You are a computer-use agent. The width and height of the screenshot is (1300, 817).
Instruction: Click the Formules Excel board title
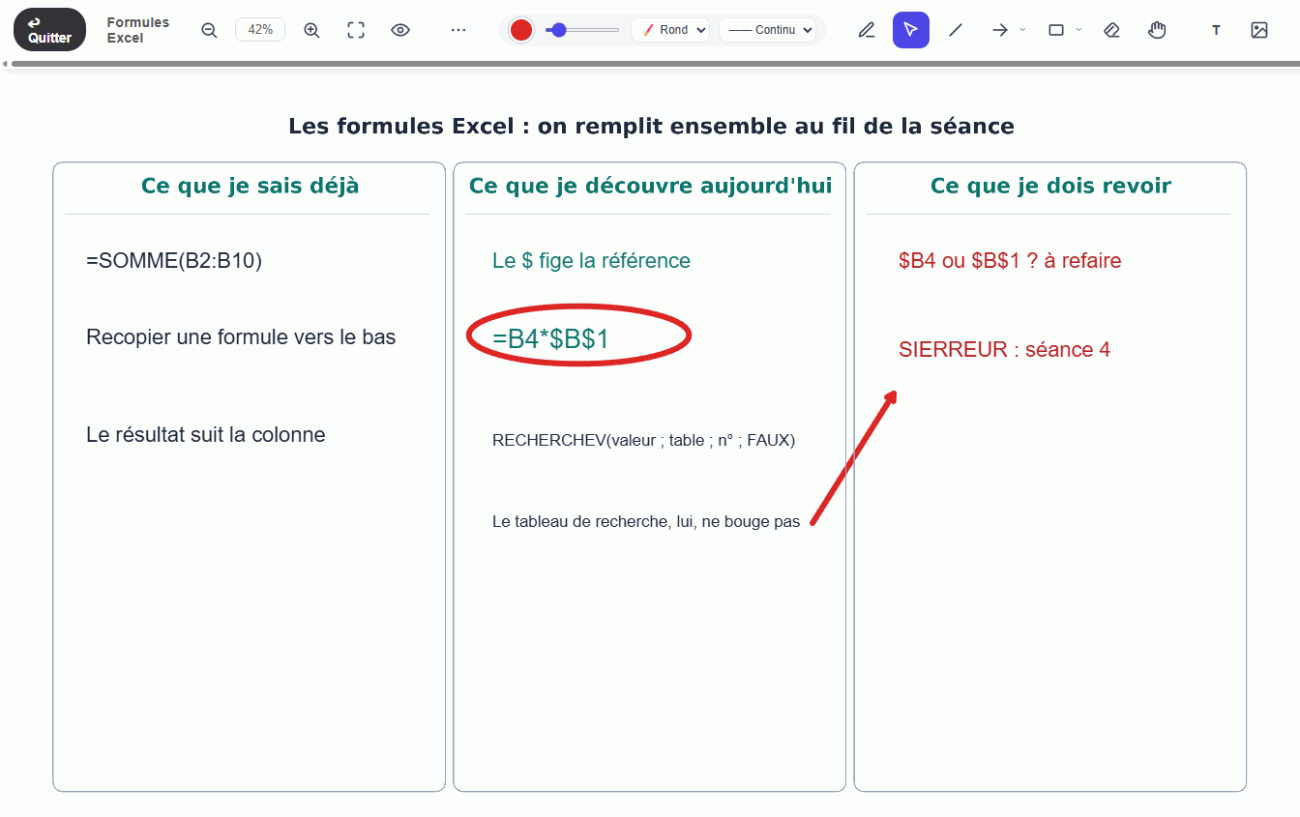coord(138,30)
